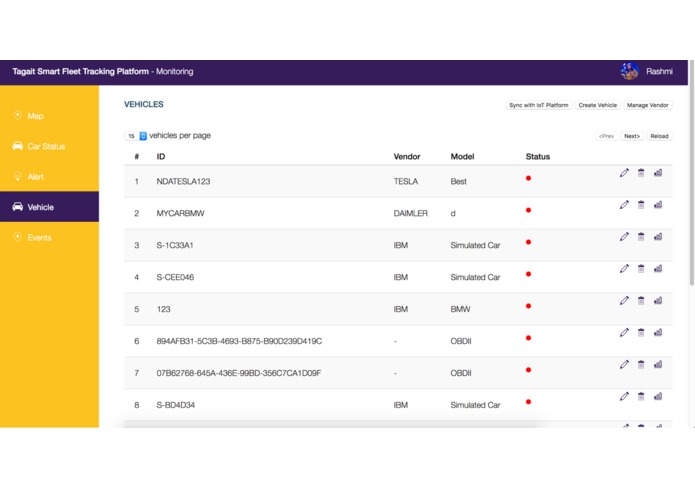Viewport: 695px width, 494px height.
Task: Open the vehicles per page dropdown
Action: [x=136, y=136]
